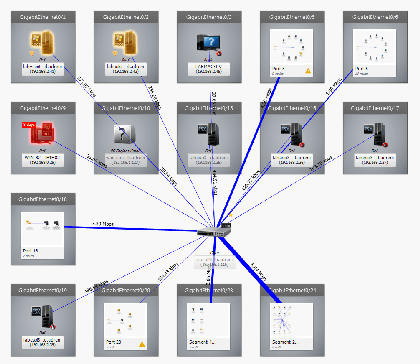420x364 pixels.
Task: Click the GigabitEthernet0/18 port header
Action: [43, 199]
